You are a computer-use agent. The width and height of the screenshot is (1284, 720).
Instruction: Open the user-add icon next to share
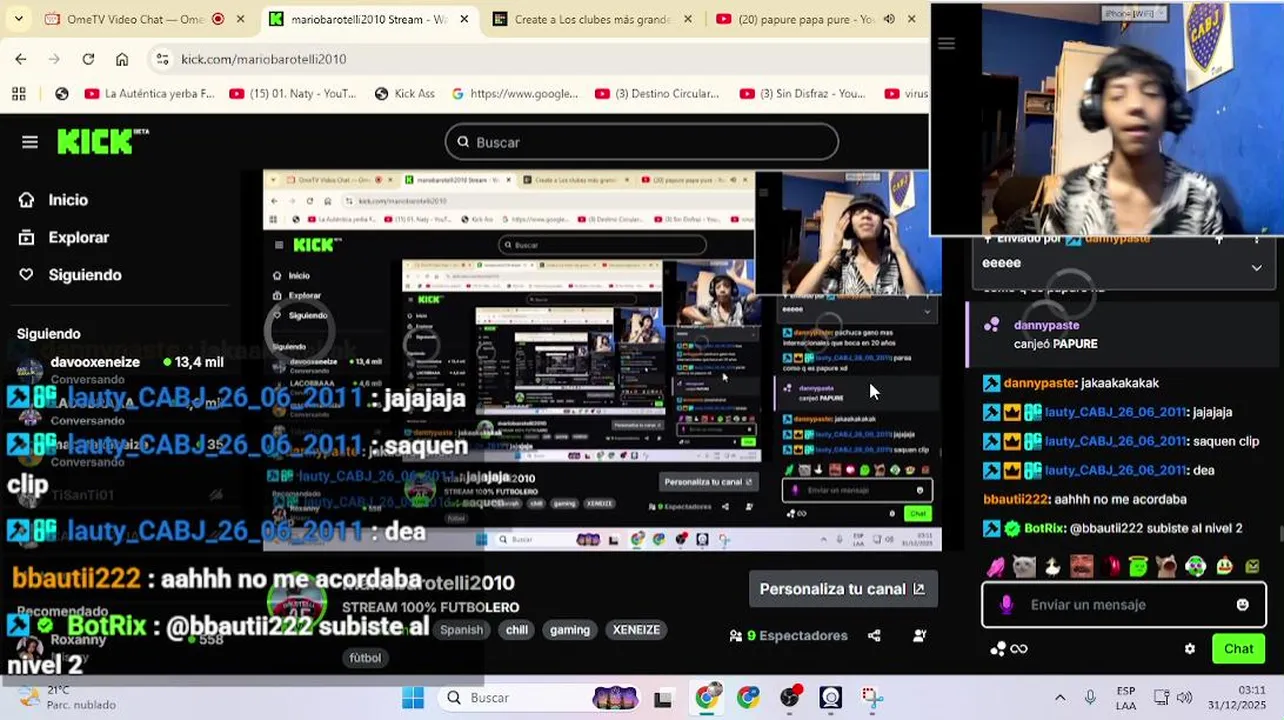pyautogui.click(x=919, y=636)
